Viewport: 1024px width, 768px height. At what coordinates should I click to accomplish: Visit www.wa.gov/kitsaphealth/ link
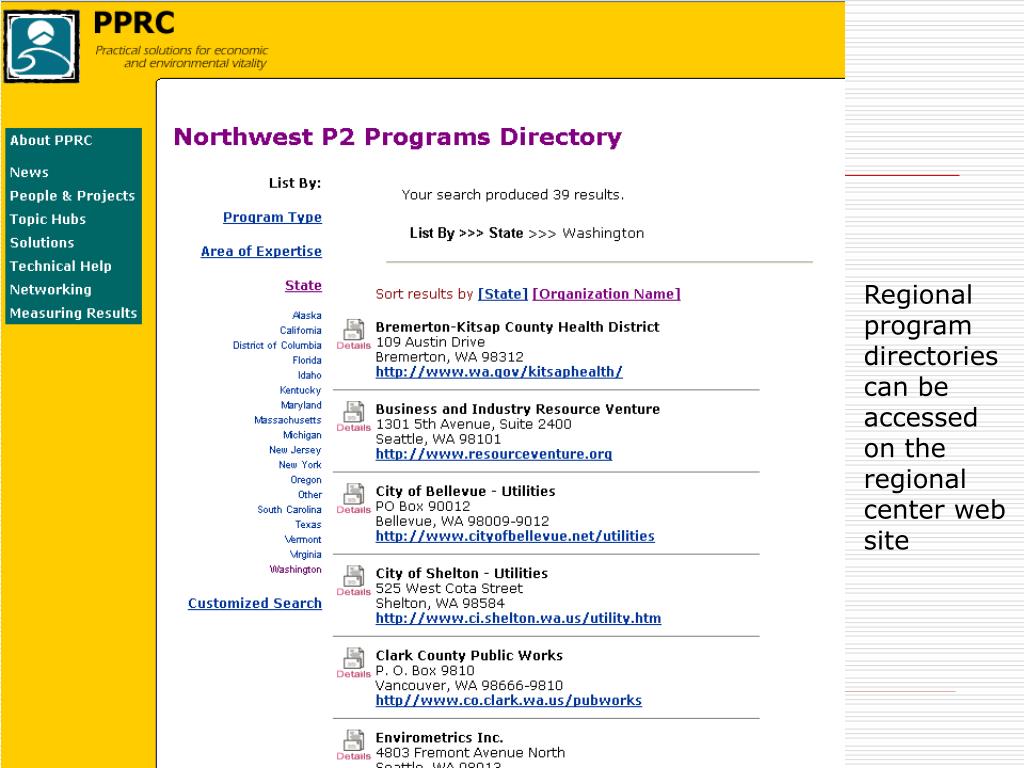click(x=499, y=372)
